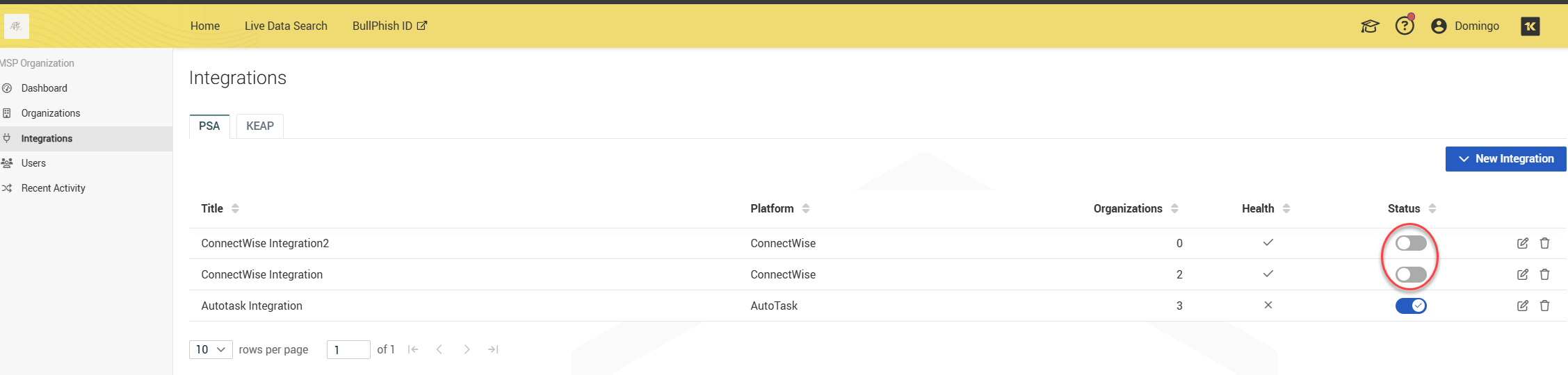Click the help question mark icon
Viewport: 1568px width, 375px height.
[1404, 26]
